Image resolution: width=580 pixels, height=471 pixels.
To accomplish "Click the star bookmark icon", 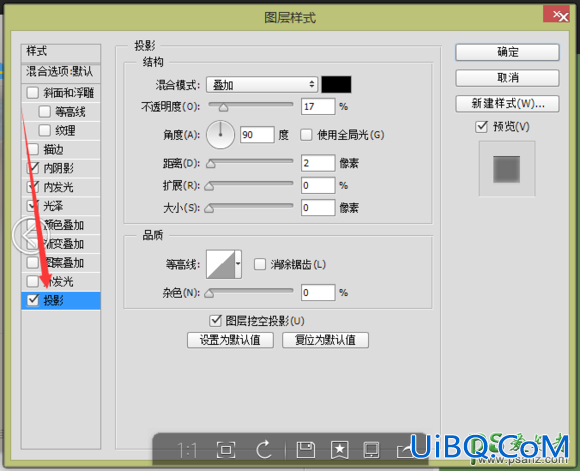I will coord(340,450).
